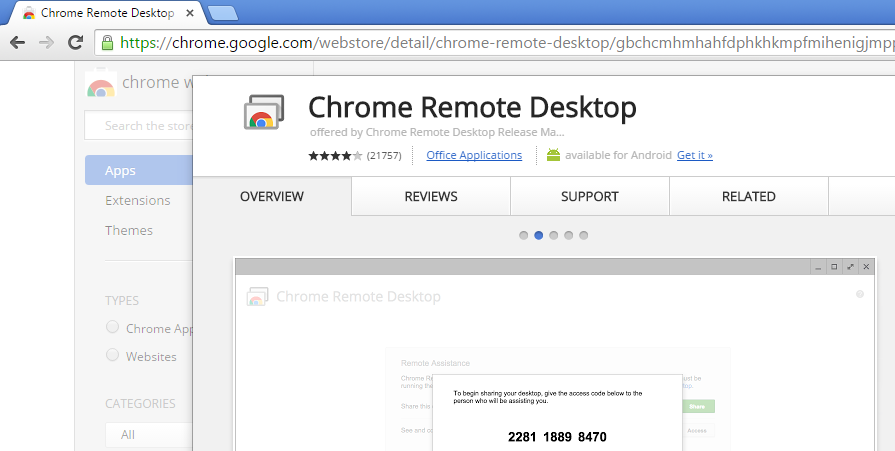The width and height of the screenshot is (895, 451).
Task: Click the help question mark icon in preview
Action: point(860,294)
